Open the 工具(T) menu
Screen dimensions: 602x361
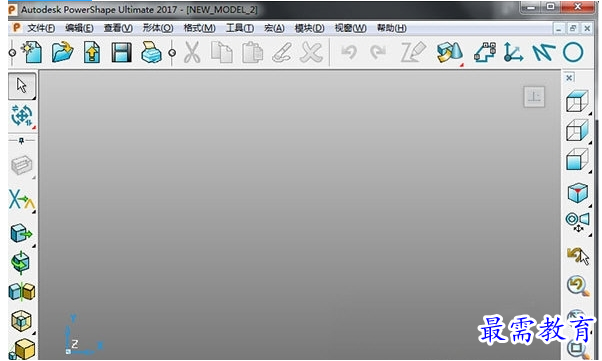240,28
